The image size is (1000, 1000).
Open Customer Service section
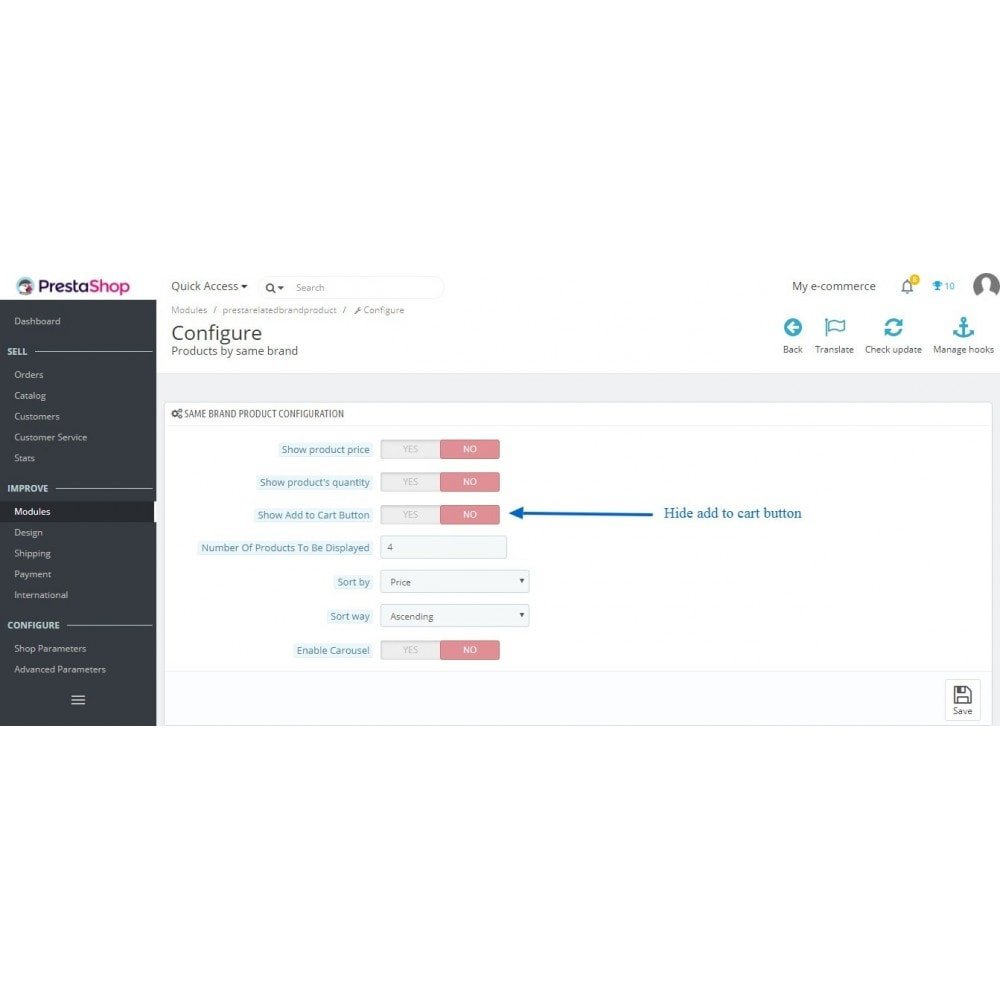click(50, 437)
